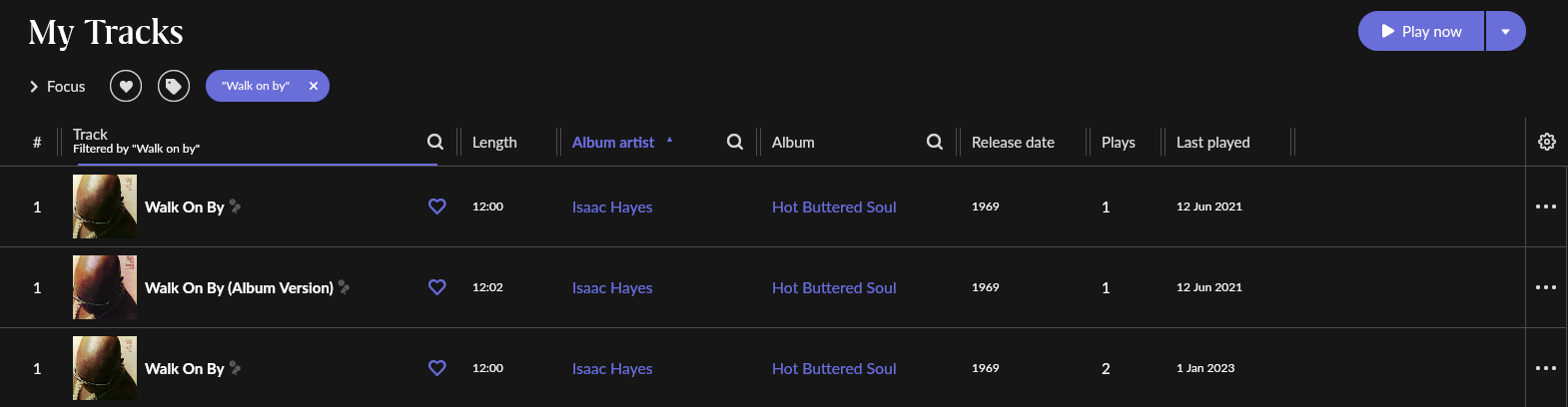Toggle heart on first Walk On By track
Viewport: 1568px width, 407px height.
[x=437, y=206]
